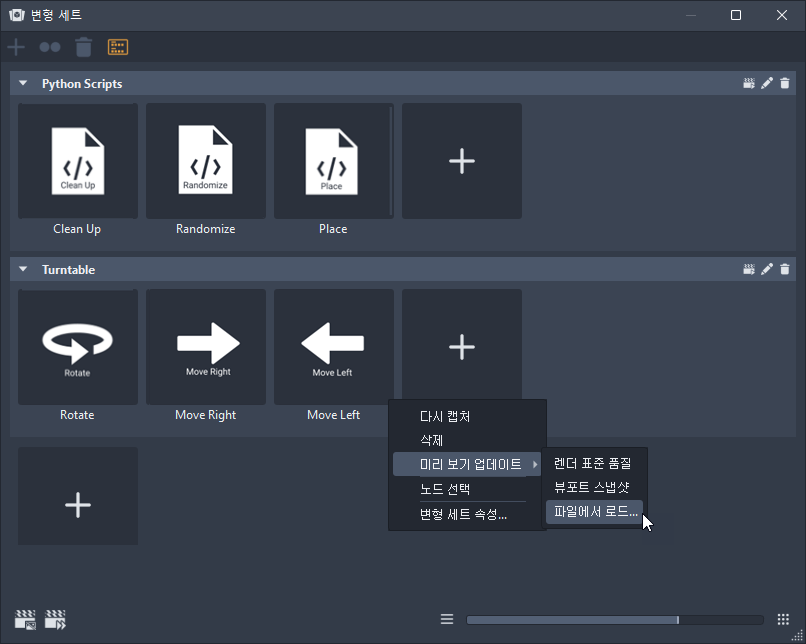Click pencil edit icon in Turntable header

[x=767, y=269]
